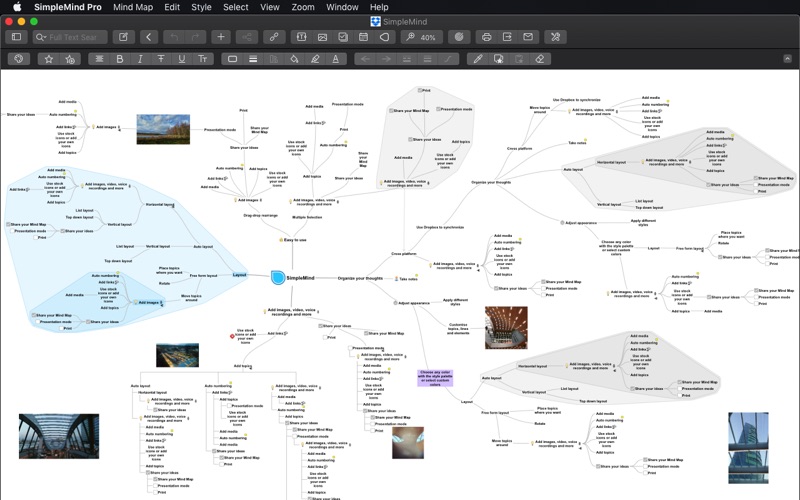The width and height of the screenshot is (800, 500).
Task: Open the View menu
Action: 269,7
